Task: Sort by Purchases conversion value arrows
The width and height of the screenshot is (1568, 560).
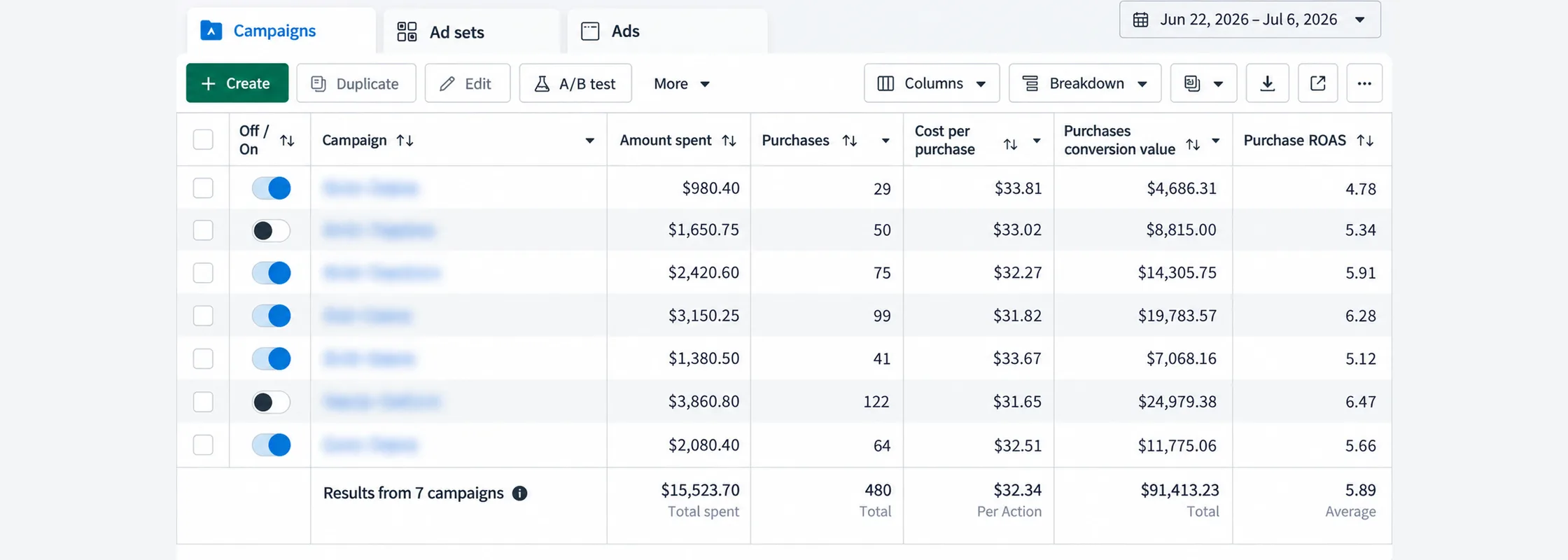Action: [x=1193, y=144]
